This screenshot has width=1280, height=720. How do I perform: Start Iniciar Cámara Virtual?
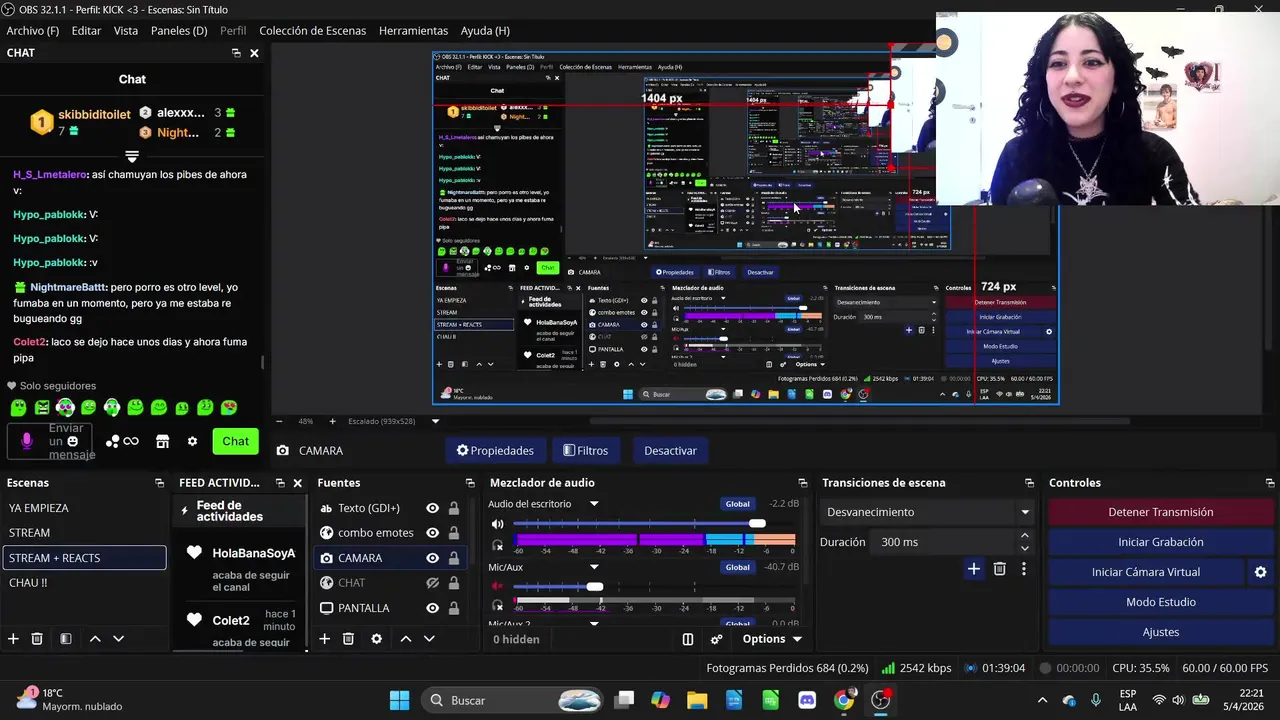click(x=1146, y=572)
